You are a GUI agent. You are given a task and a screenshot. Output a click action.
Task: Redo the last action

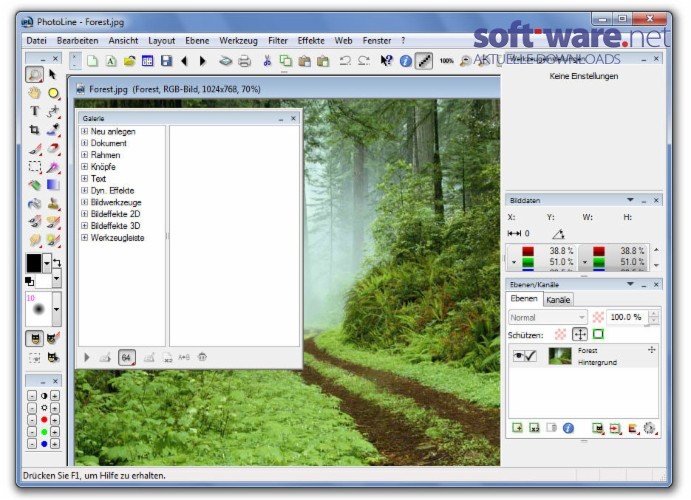point(364,61)
